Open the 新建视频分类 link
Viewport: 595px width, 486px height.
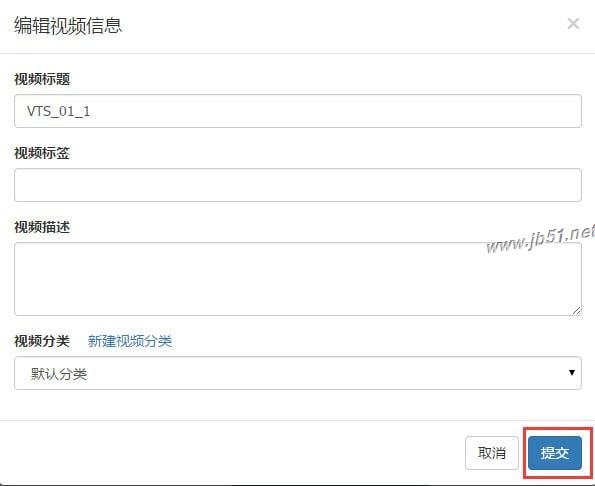(130, 341)
